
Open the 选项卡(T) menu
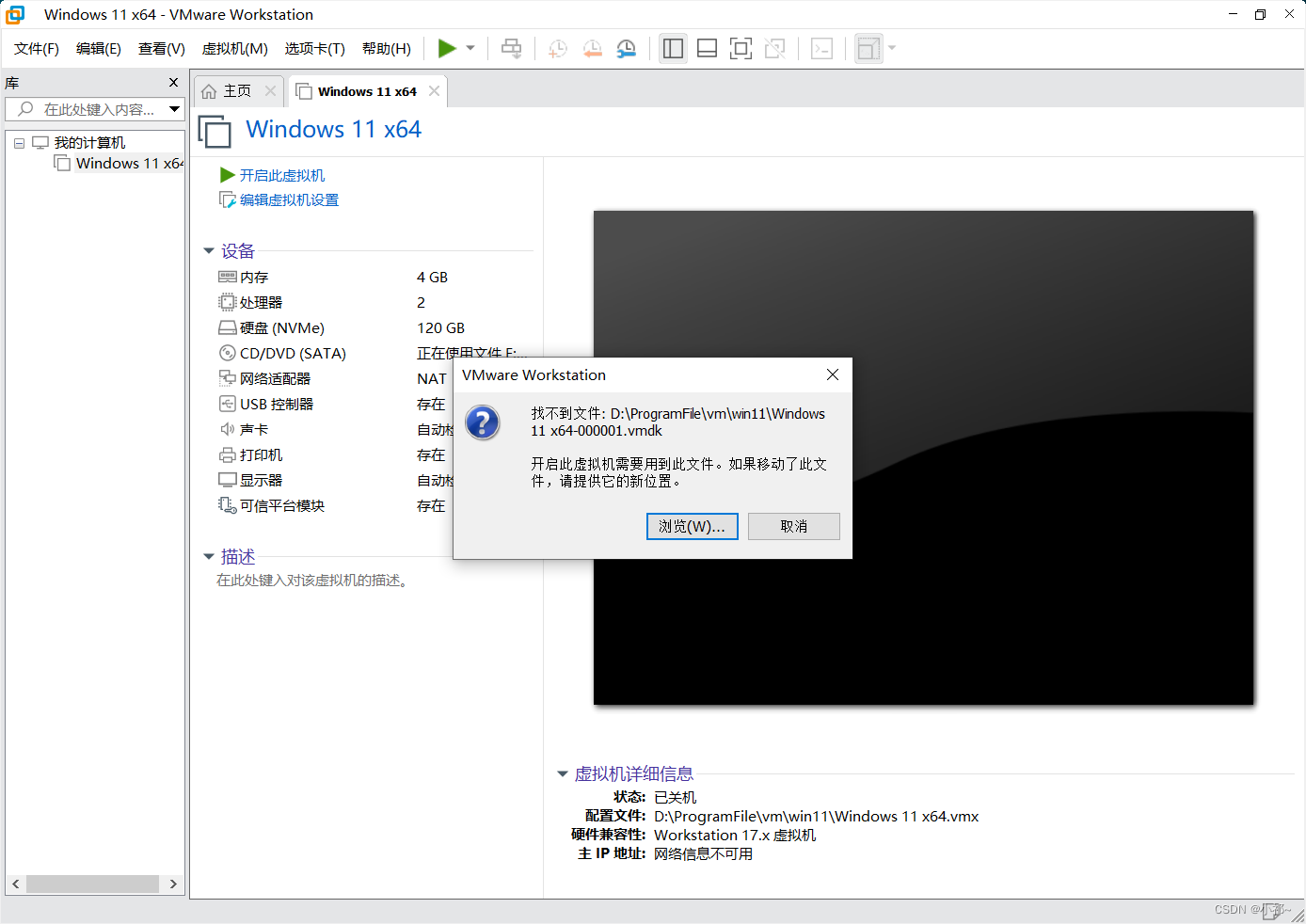[x=315, y=49]
